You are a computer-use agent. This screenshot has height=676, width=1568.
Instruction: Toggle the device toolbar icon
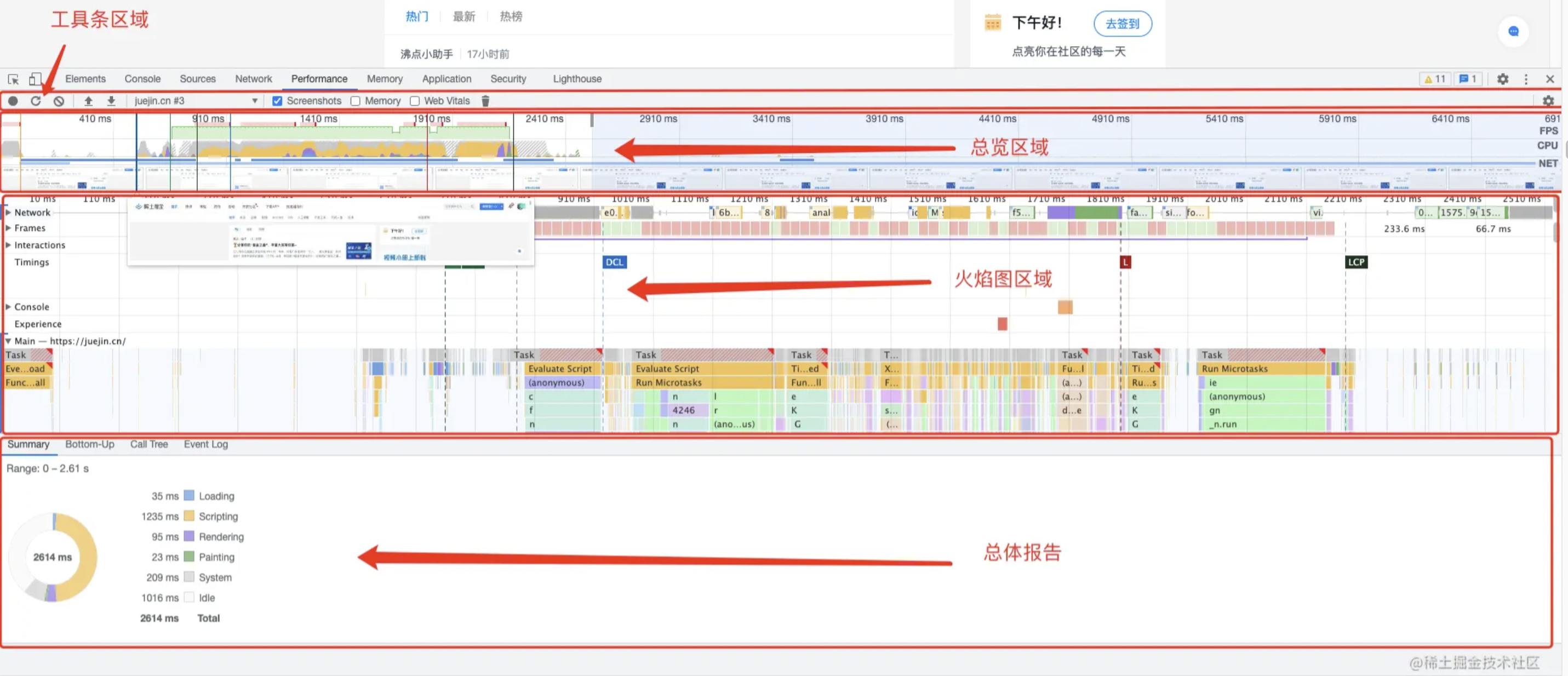click(35, 79)
